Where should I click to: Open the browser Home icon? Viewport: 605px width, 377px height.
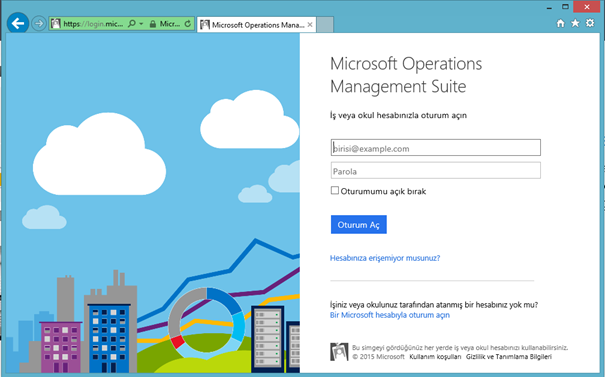coord(561,23)
